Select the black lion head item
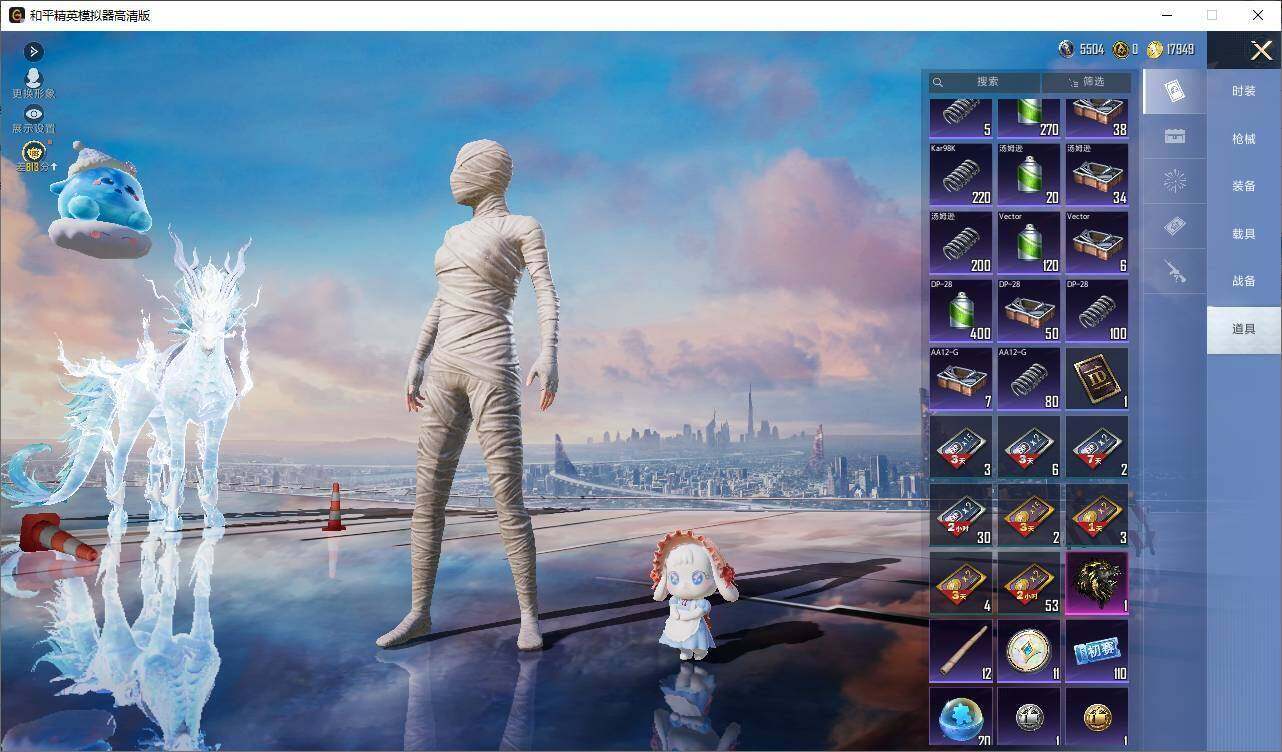The height and width of the screenshot is (752, 1282). [1097, 582]
